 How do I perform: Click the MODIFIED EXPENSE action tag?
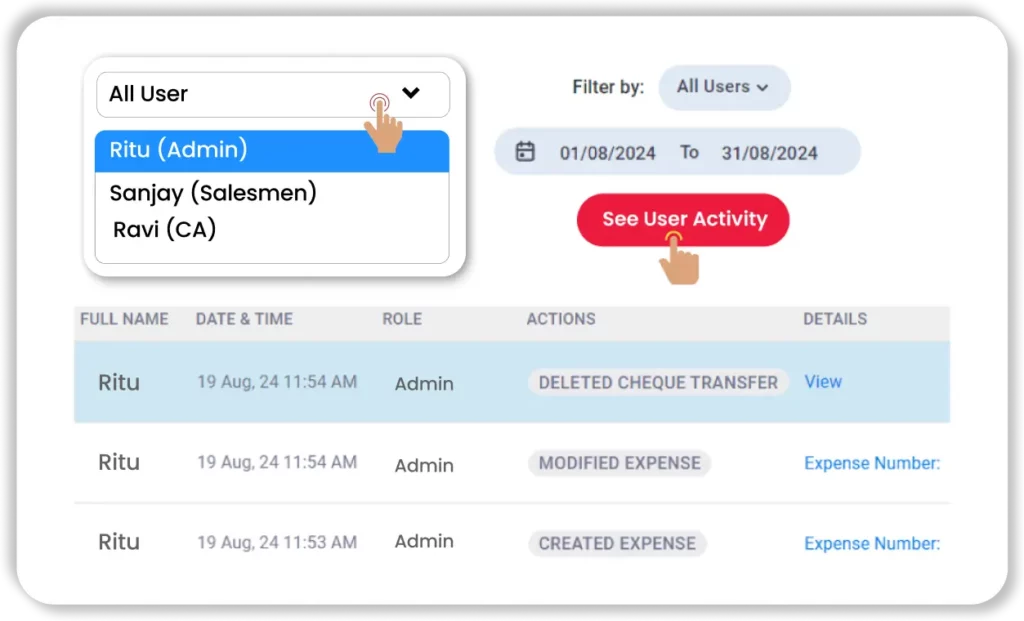(619, 463)
